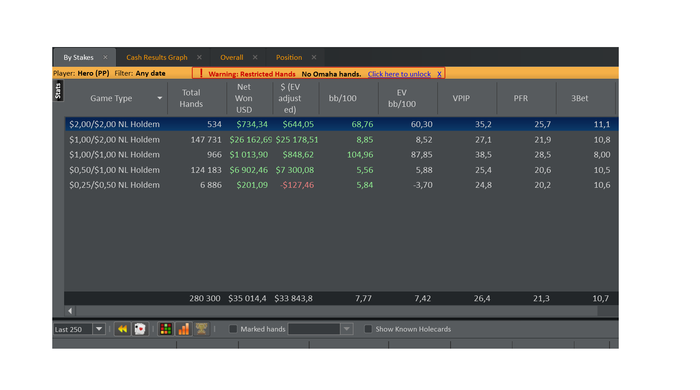This screenshot has width=700, height=390.
Task: Click the horizontal scrollbar left arrow
Action: 70,311
